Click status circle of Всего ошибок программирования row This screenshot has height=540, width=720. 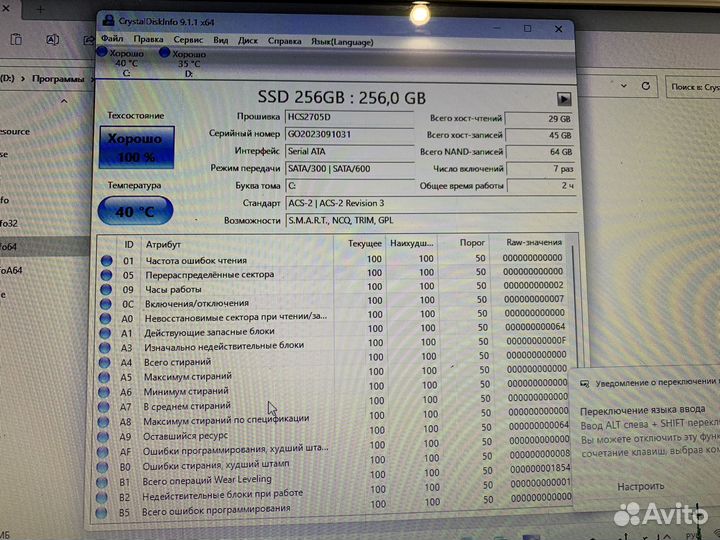(101, 512)
